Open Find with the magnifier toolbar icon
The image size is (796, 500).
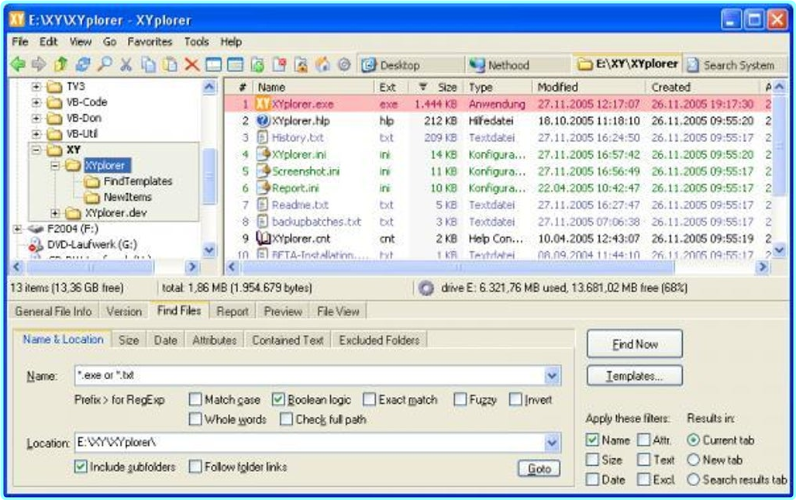click(105, 64)
